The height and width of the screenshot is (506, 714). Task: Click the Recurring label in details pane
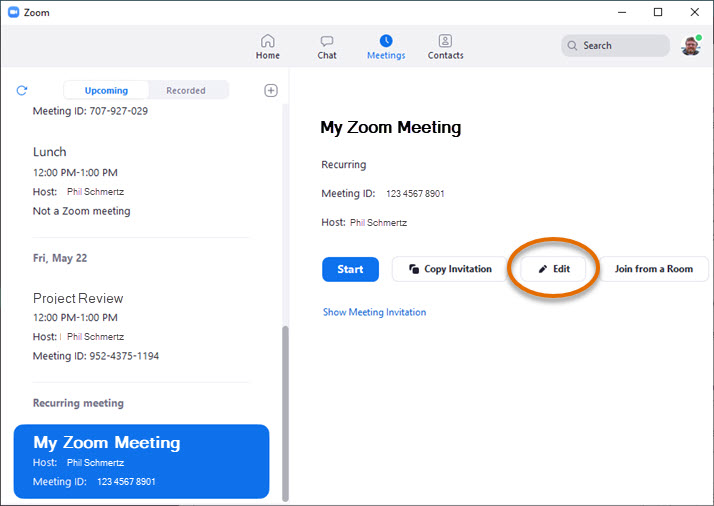[x=343, y=165]
